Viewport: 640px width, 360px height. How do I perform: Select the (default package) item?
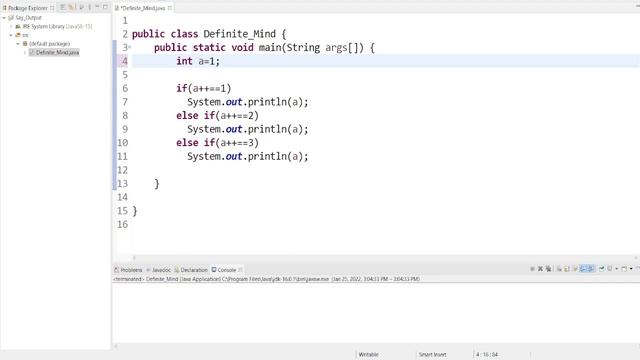tap(49, 44)
